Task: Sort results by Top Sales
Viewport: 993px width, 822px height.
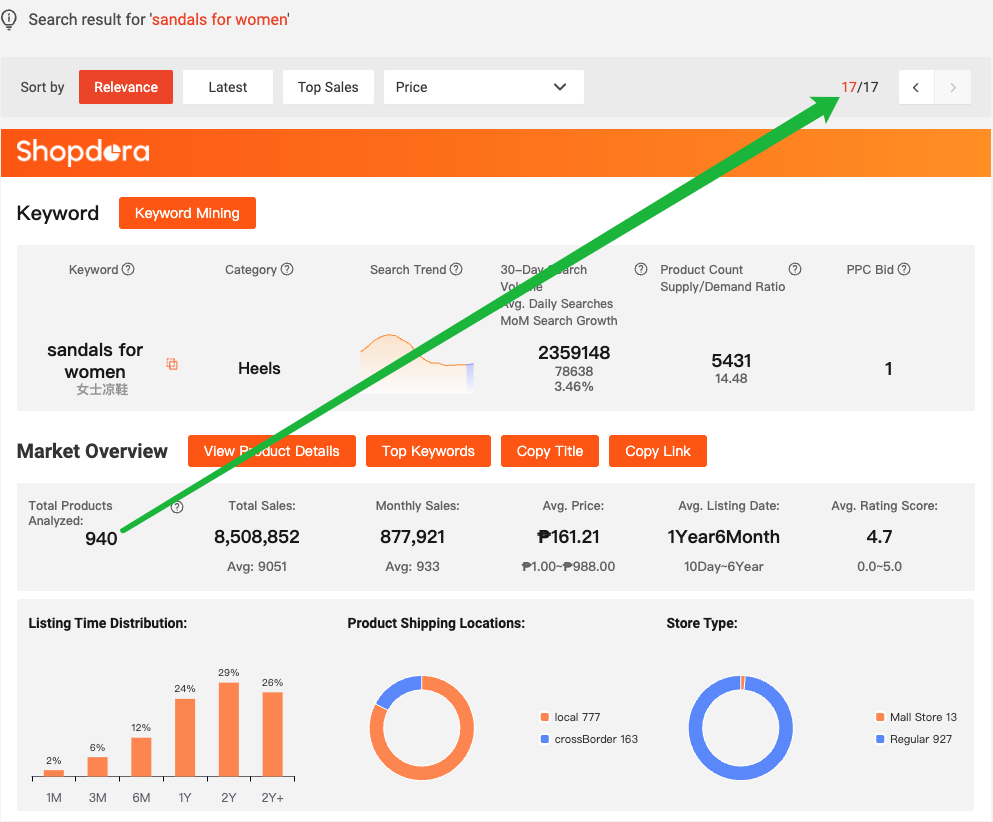Action: [328, 87]
